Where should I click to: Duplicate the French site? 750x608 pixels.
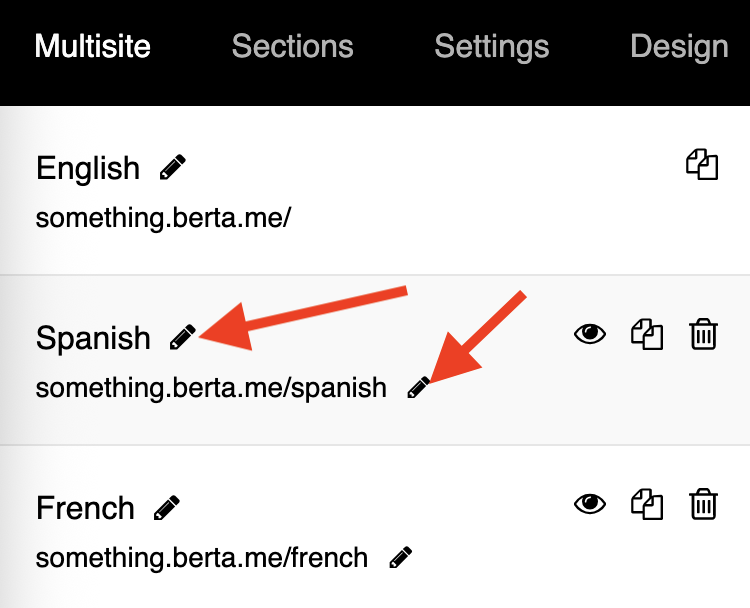(647, 504)
